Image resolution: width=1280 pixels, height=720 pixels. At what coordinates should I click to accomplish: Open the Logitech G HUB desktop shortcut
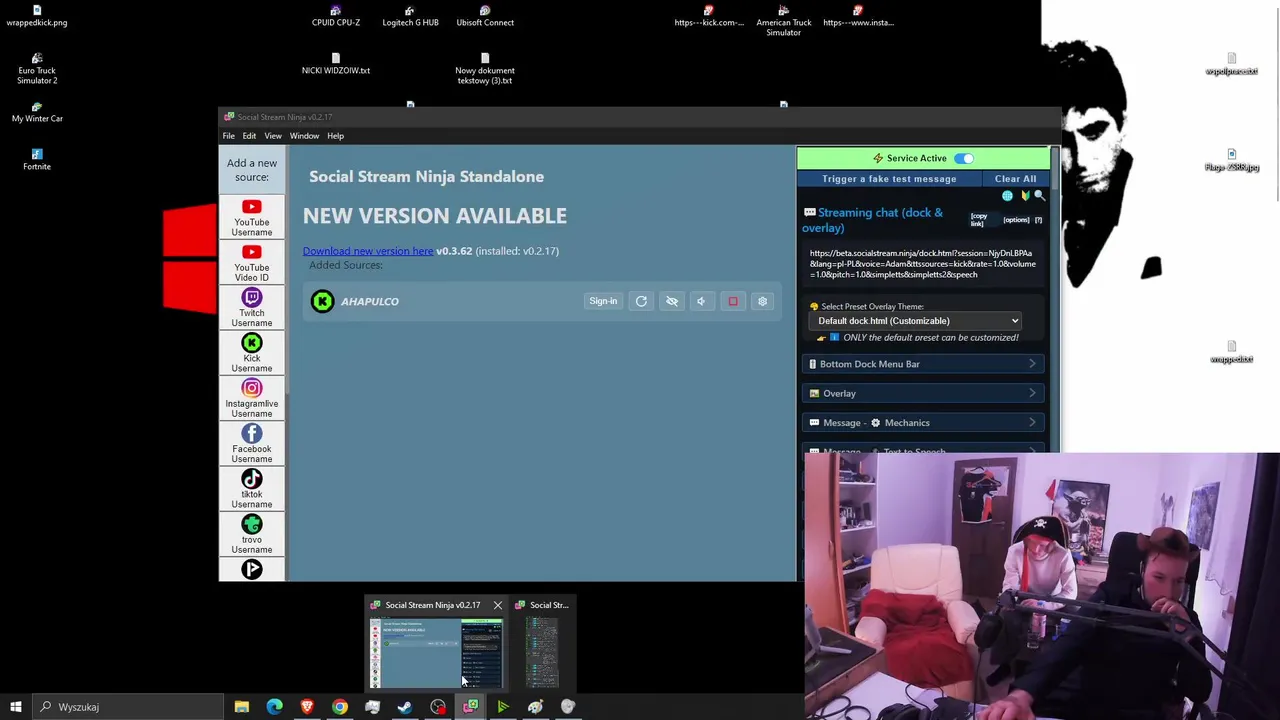pyautogui.click(x=410, y=16)
